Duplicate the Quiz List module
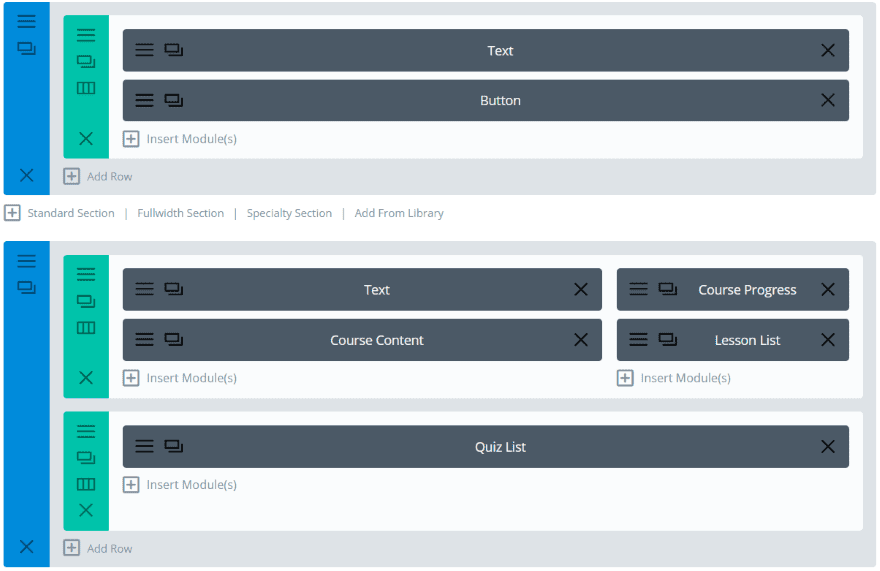 tap(174, 447)
